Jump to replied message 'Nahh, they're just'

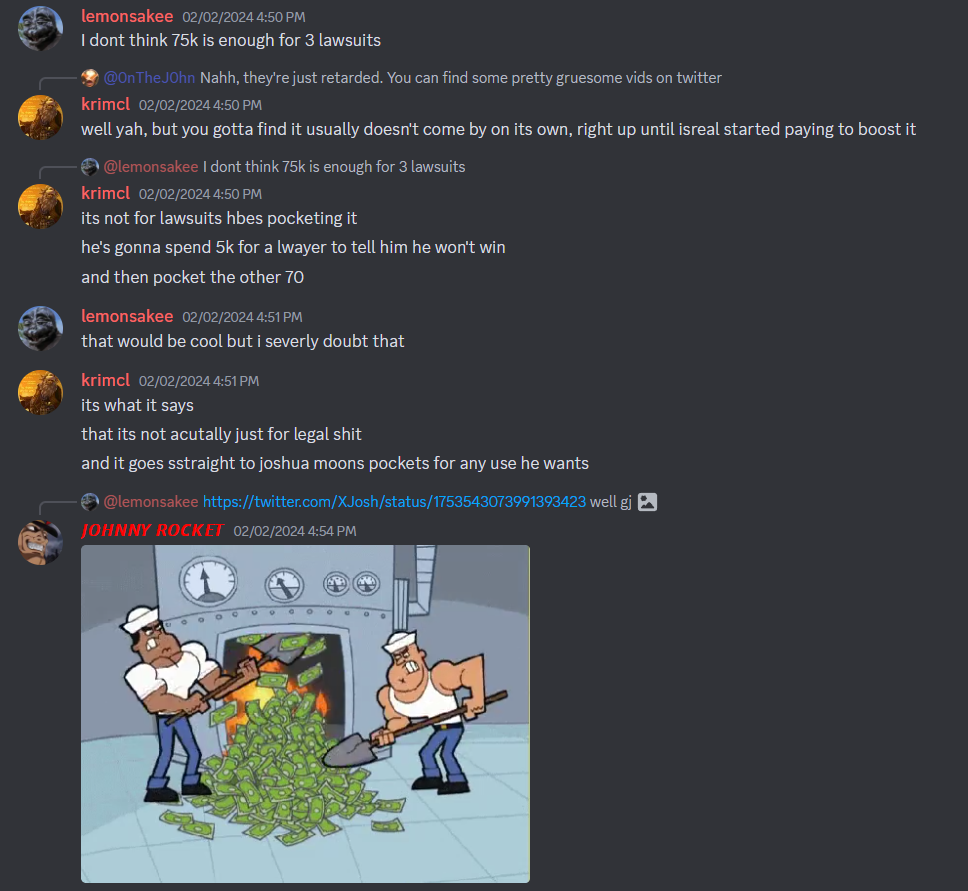pyautogui.click(x=461, y=78)
